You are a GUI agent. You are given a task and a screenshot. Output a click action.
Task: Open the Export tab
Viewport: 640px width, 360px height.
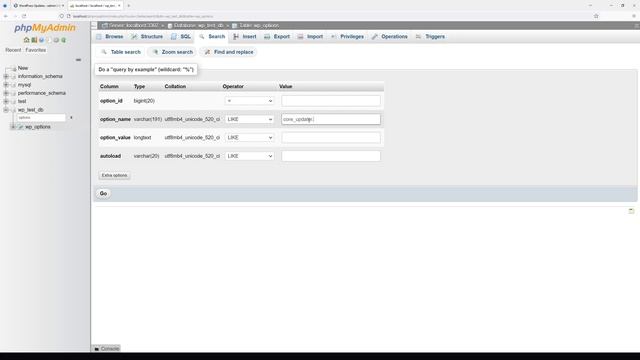tap(277, 37)
